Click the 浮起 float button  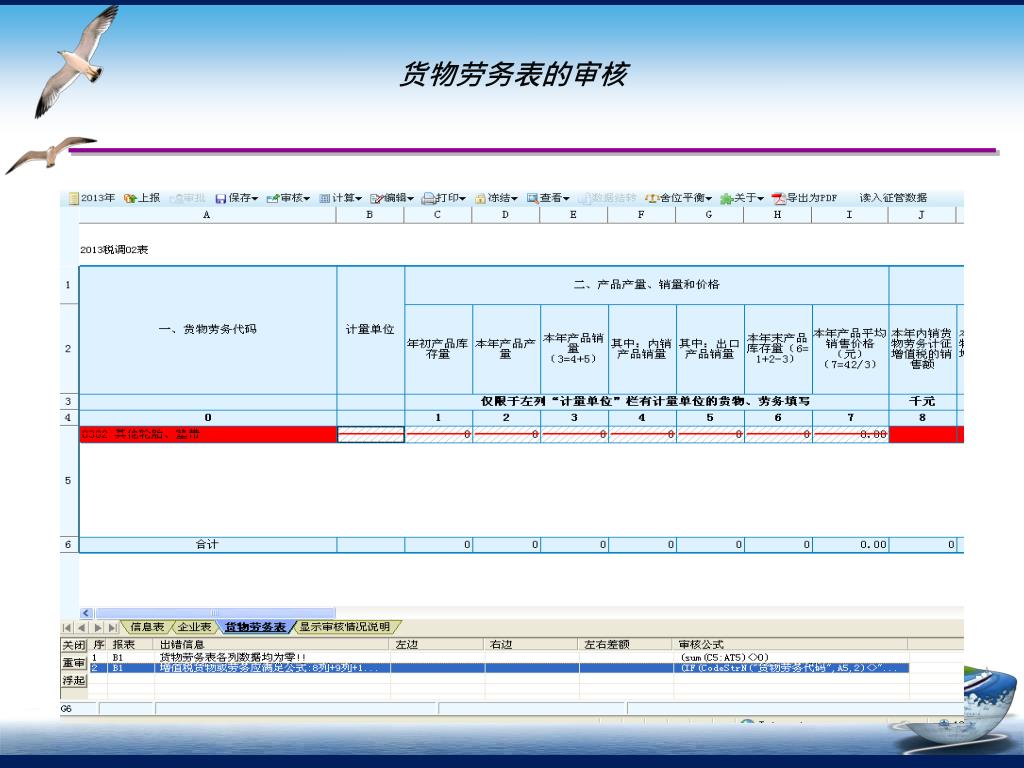[x=74, y=680]
